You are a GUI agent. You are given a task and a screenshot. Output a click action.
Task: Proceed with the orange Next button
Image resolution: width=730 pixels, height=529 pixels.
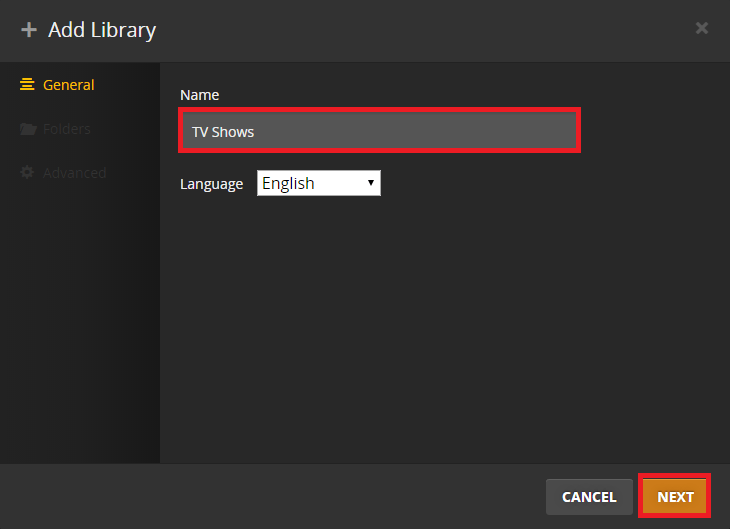tap(675, 497)
